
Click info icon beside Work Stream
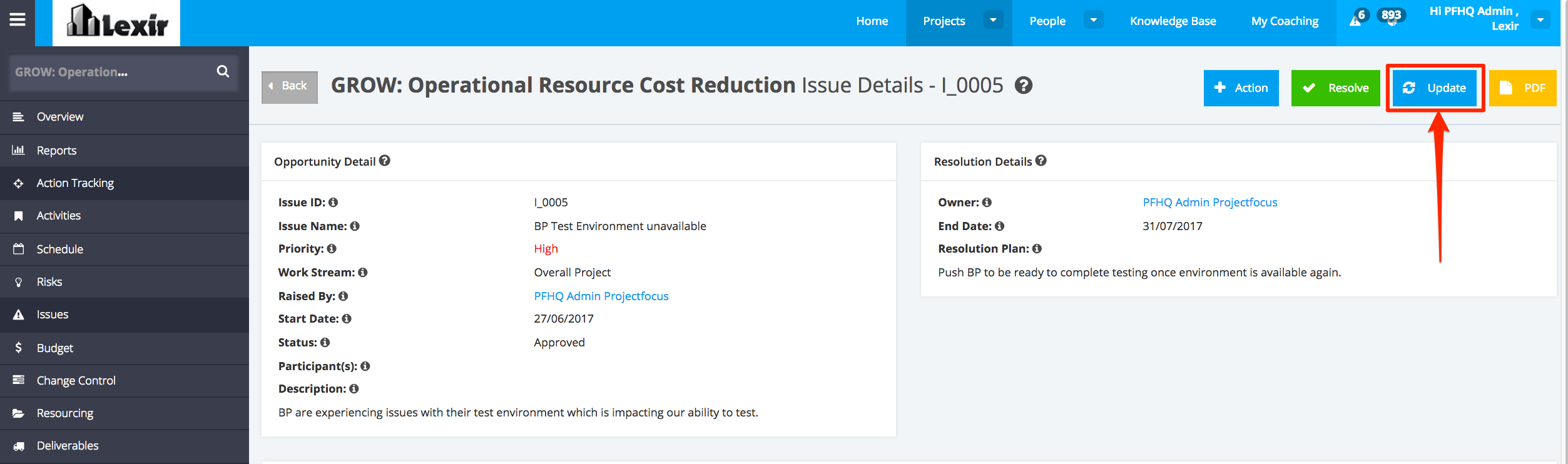[363, 272]
